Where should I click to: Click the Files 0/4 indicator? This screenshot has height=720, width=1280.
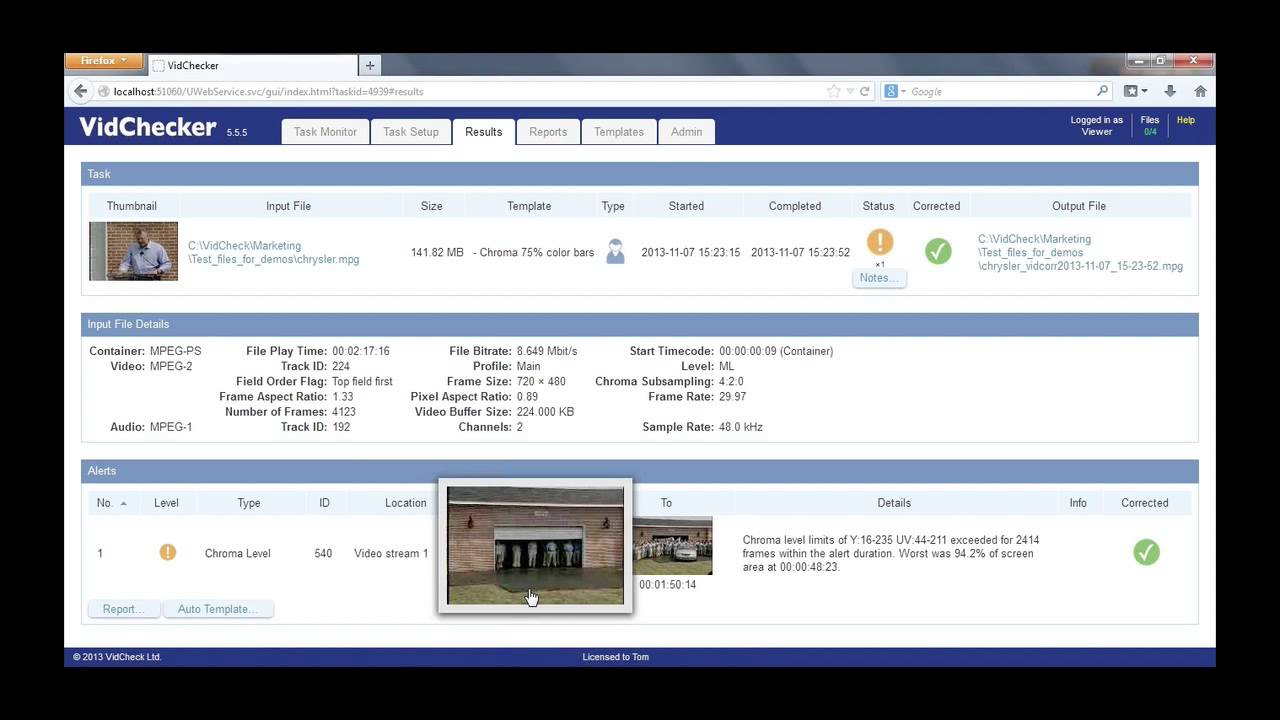1150,126
